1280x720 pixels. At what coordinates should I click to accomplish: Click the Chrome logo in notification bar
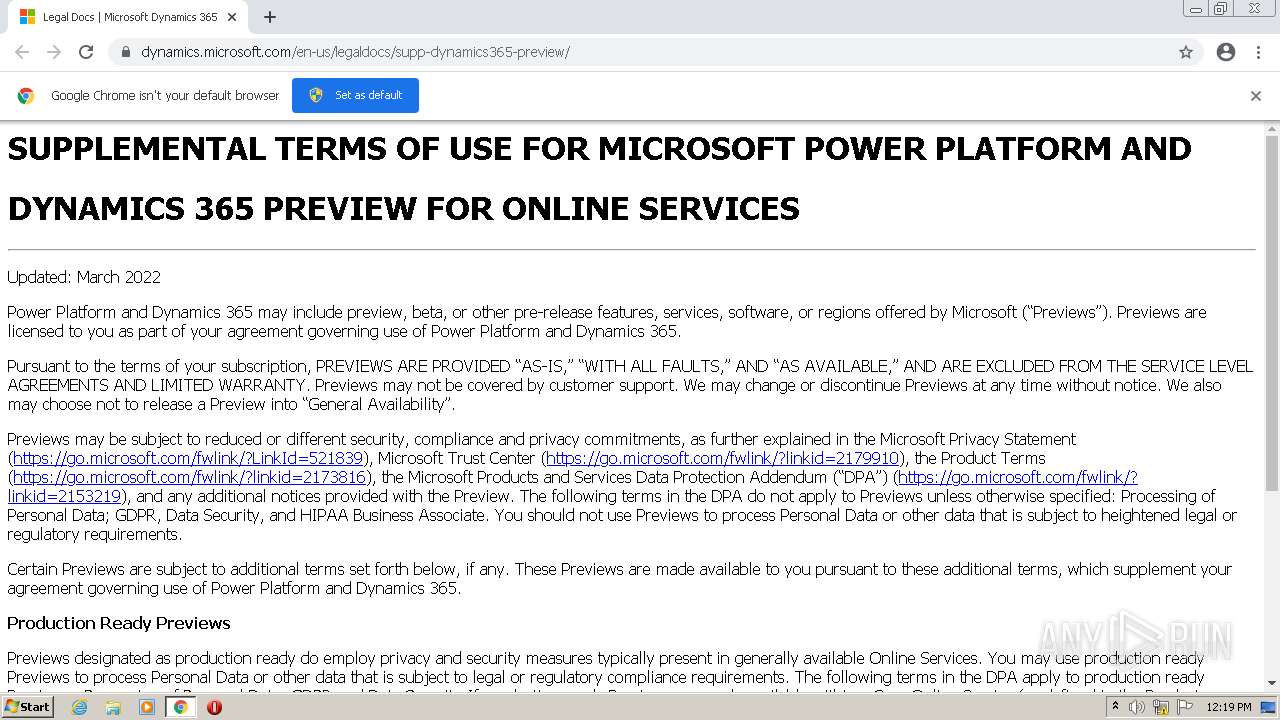[x=26, y=96]
